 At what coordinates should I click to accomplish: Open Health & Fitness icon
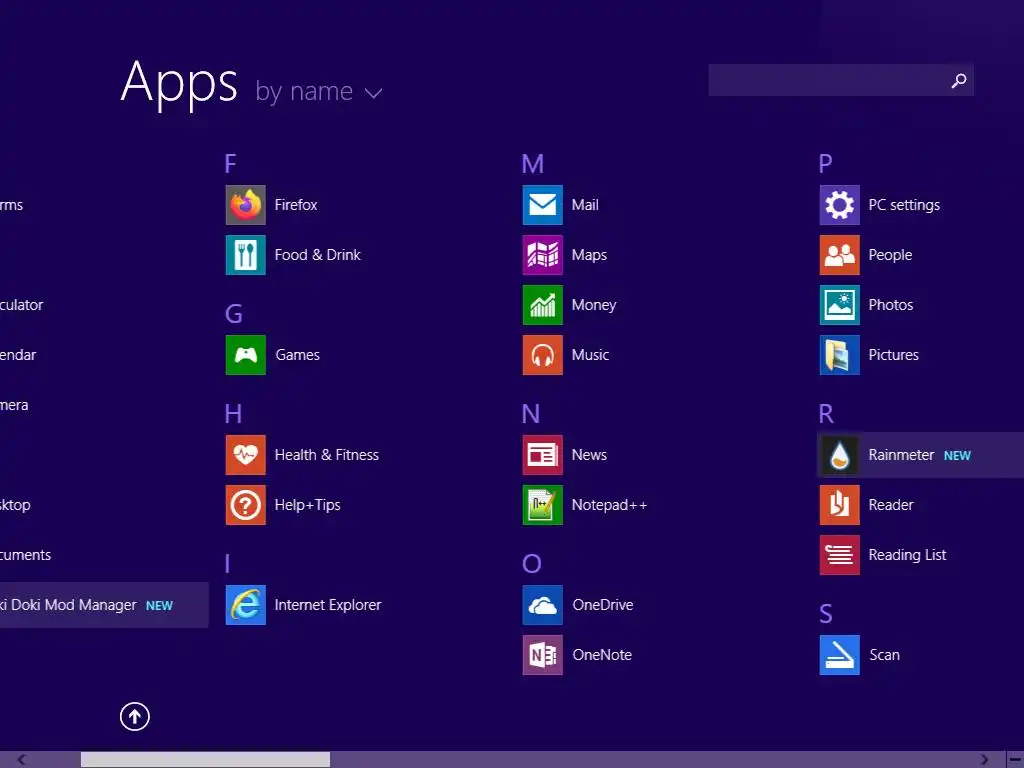click(x=246, y=455)
